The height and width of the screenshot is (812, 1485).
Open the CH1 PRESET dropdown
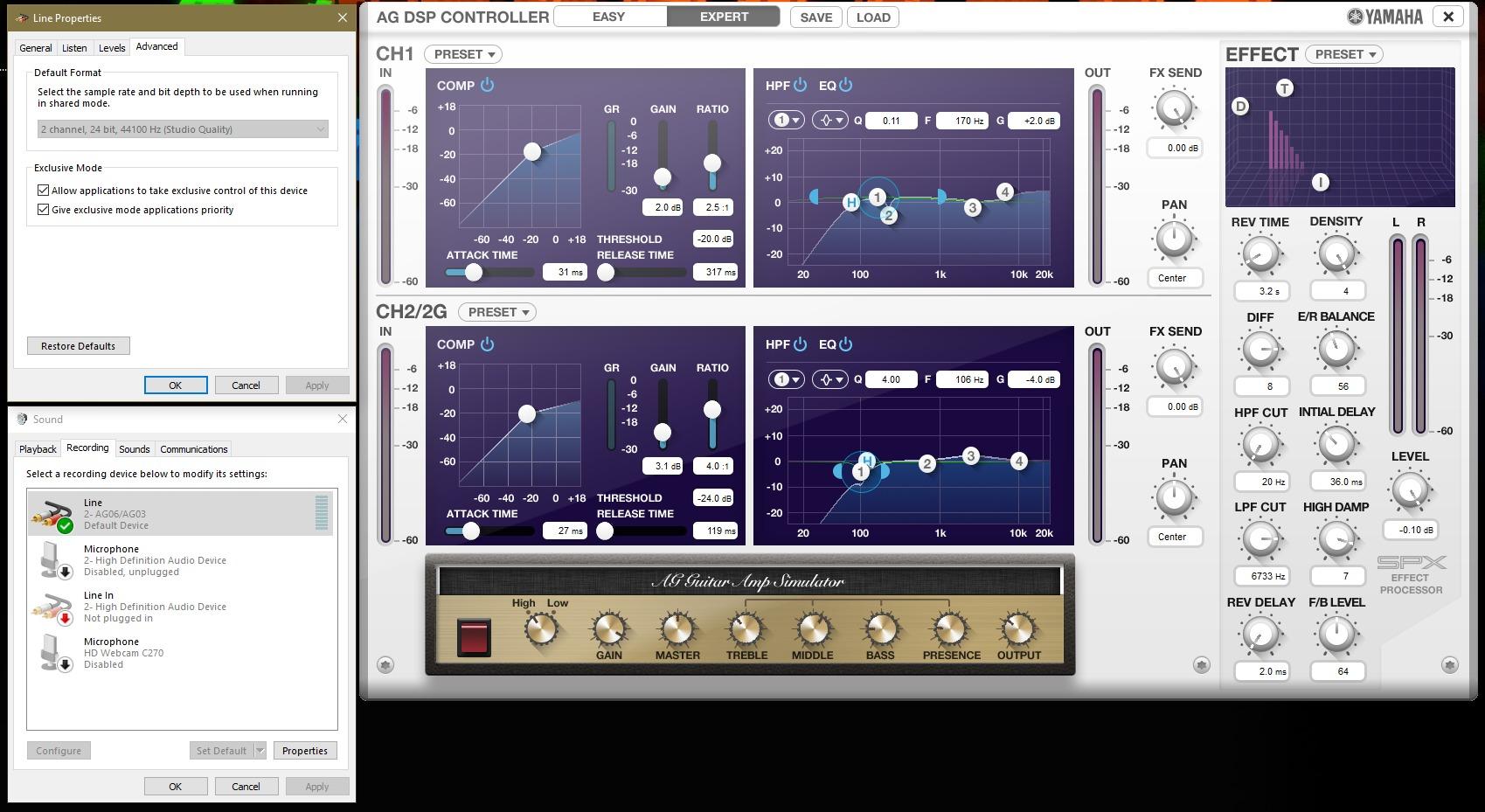point(463,54)
